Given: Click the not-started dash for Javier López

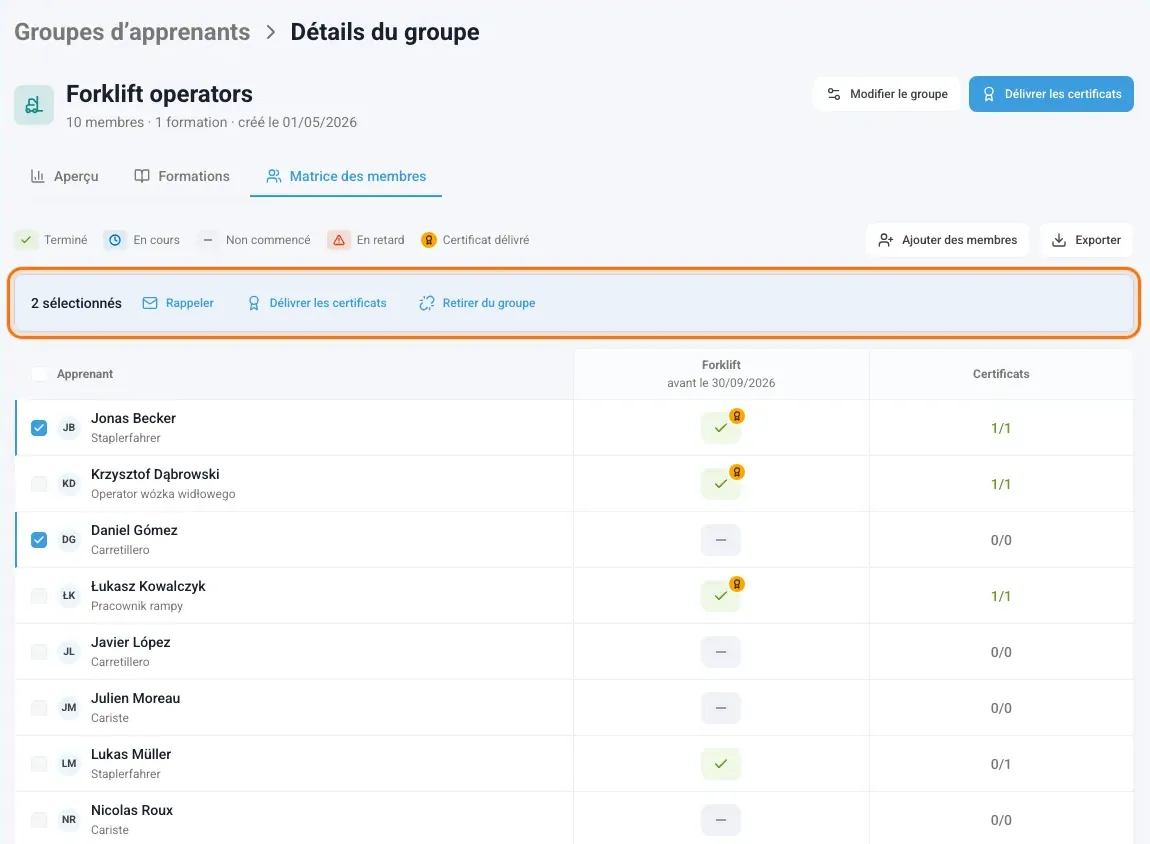Looking at the screenshot, I should coord(721,652).
